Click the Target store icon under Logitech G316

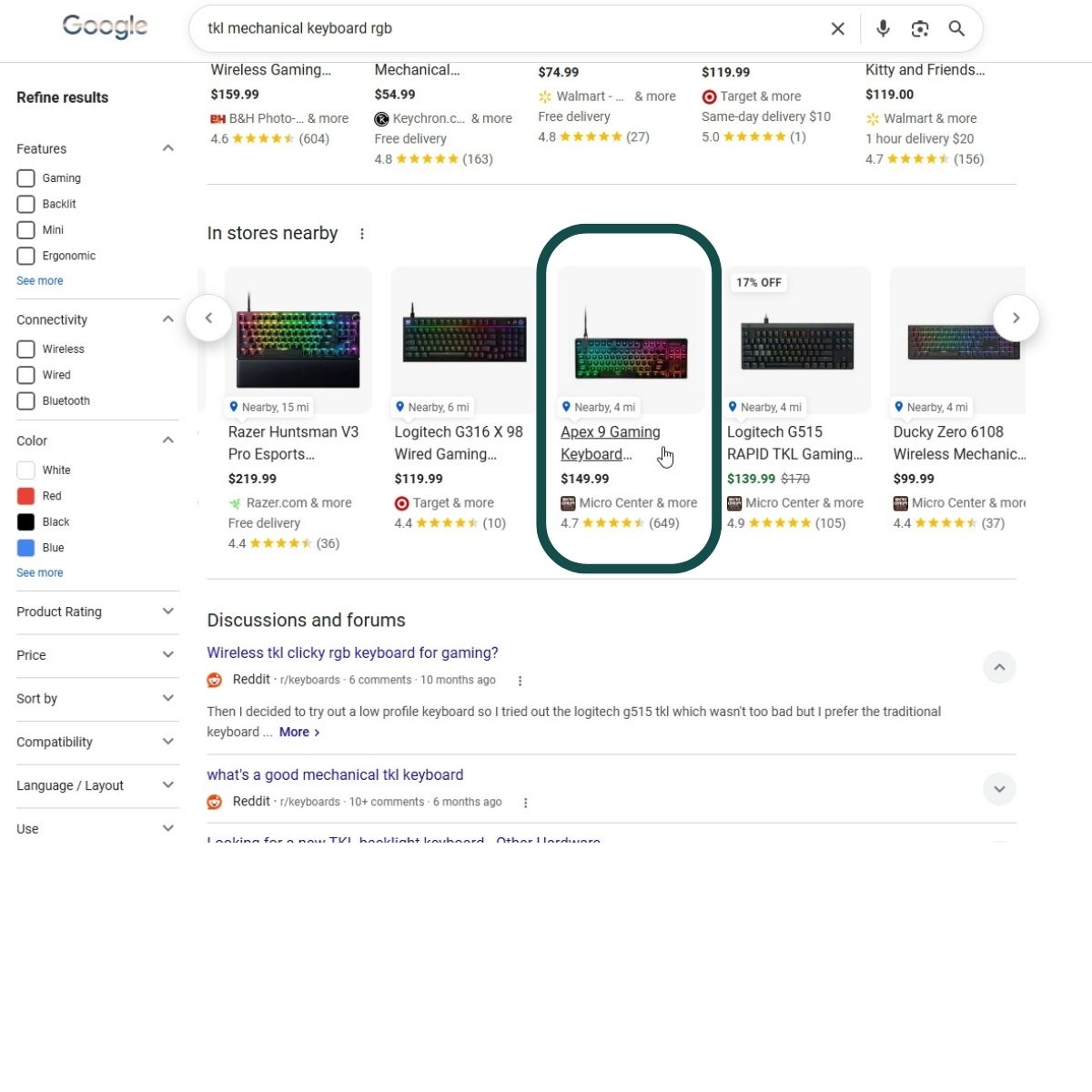tap(401, 503)
